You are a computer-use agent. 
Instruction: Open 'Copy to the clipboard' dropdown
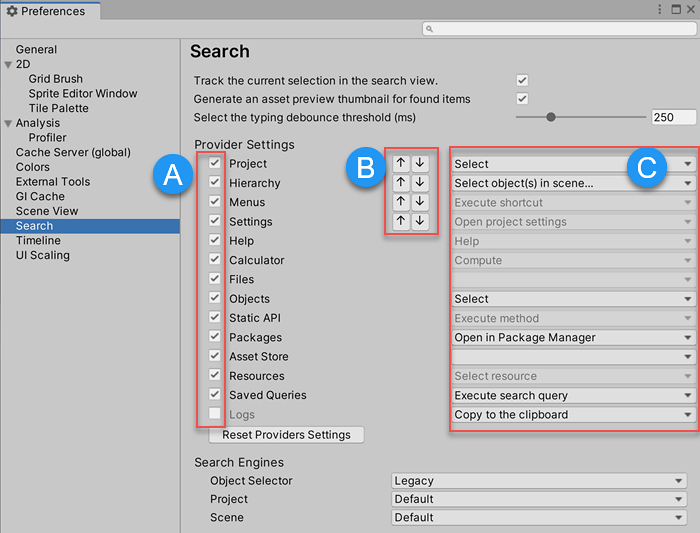(573, 415)
